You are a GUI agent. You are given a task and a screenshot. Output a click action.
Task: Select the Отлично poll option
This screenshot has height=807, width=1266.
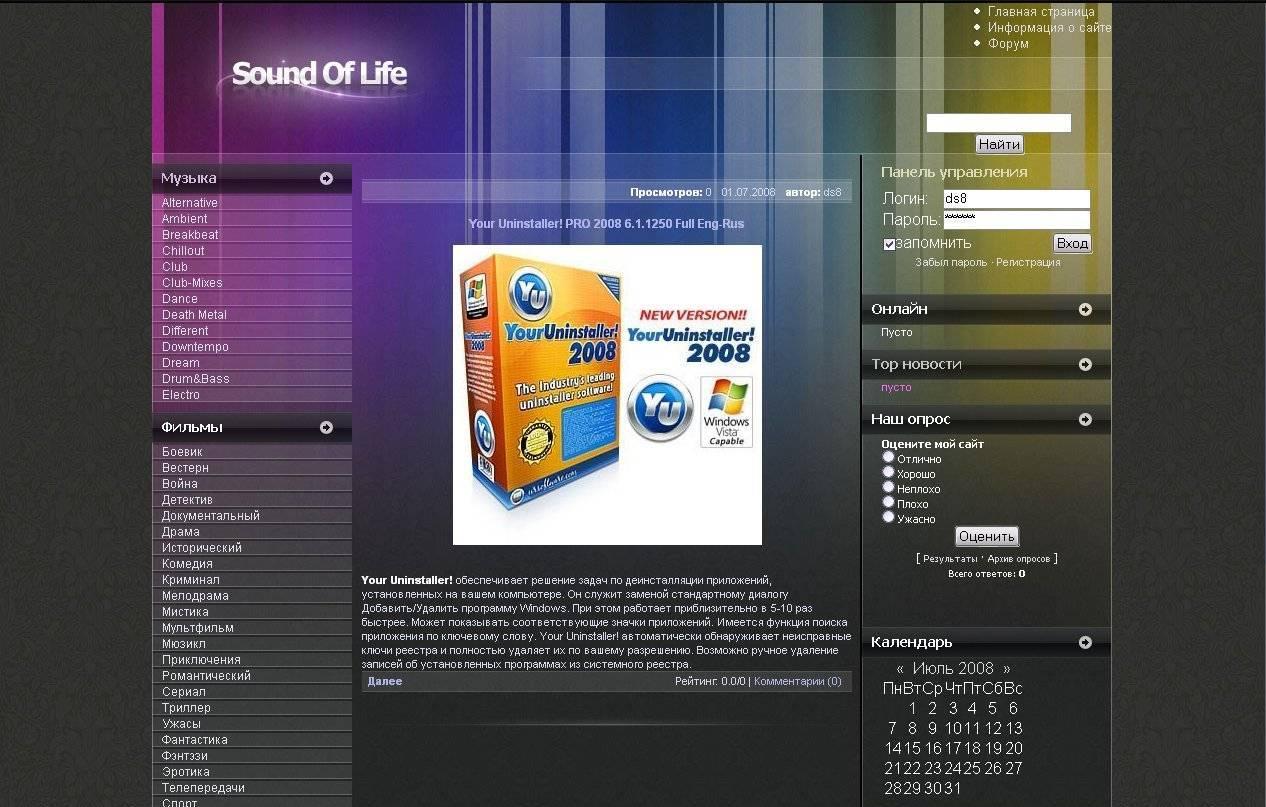(x=888, y=457)
